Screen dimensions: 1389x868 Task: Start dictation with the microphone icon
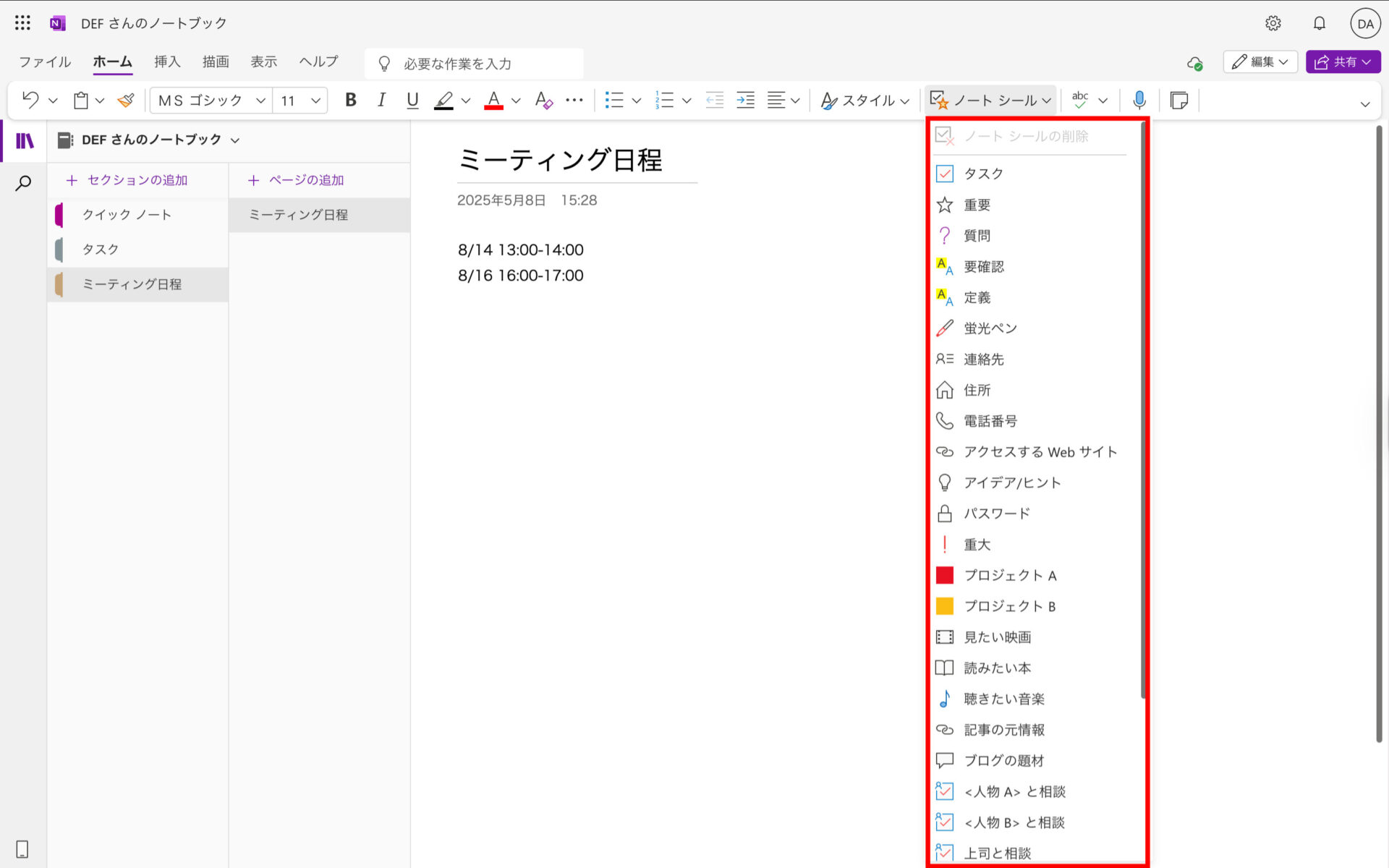tap(1139, 100)
